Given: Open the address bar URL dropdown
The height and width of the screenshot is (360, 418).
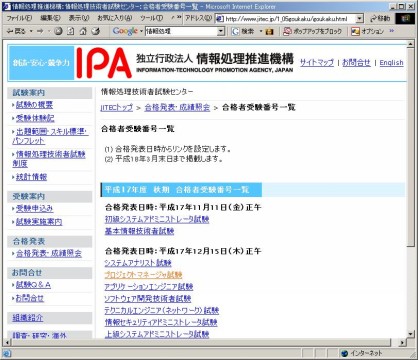Looking at the screenshot, I should [360, 19].
